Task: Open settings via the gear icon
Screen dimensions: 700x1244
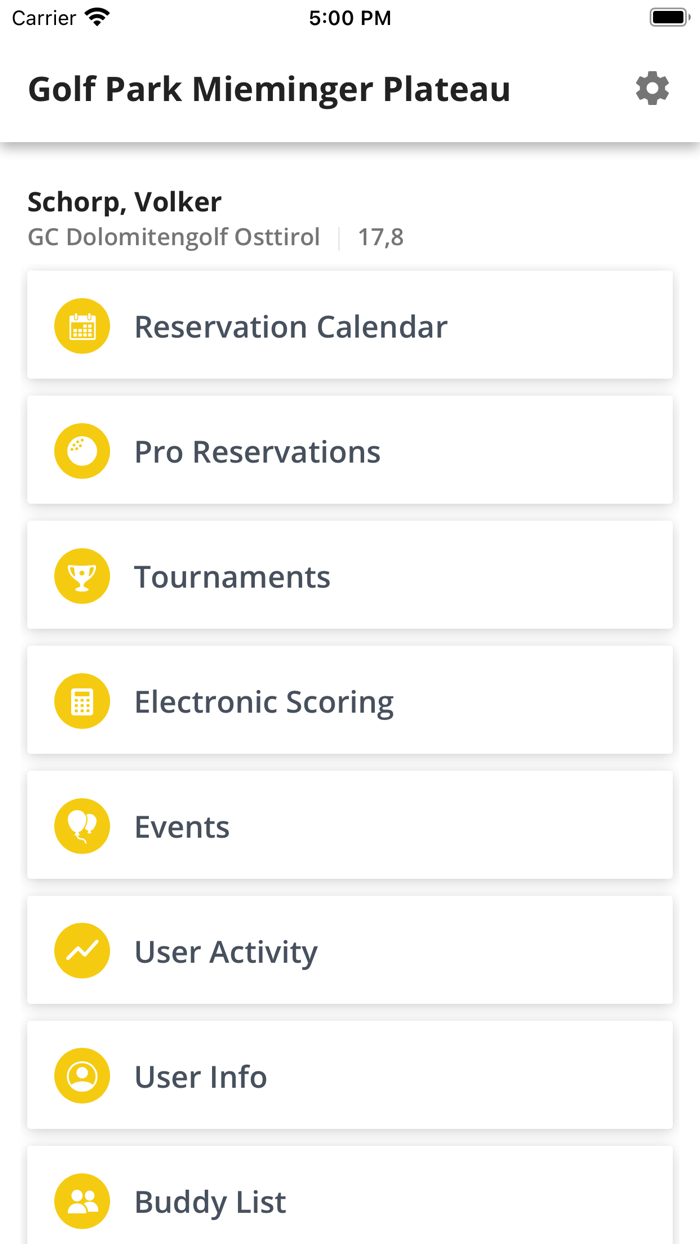Action: (x=652, y=89)
